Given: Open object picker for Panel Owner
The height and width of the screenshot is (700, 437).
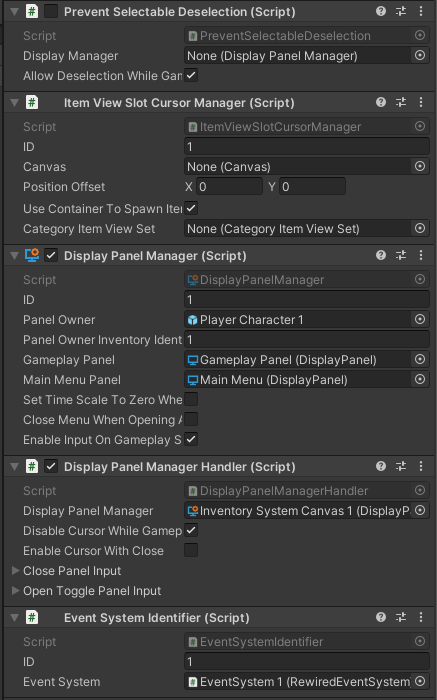Looking at the screenshot, I should 420,320.
